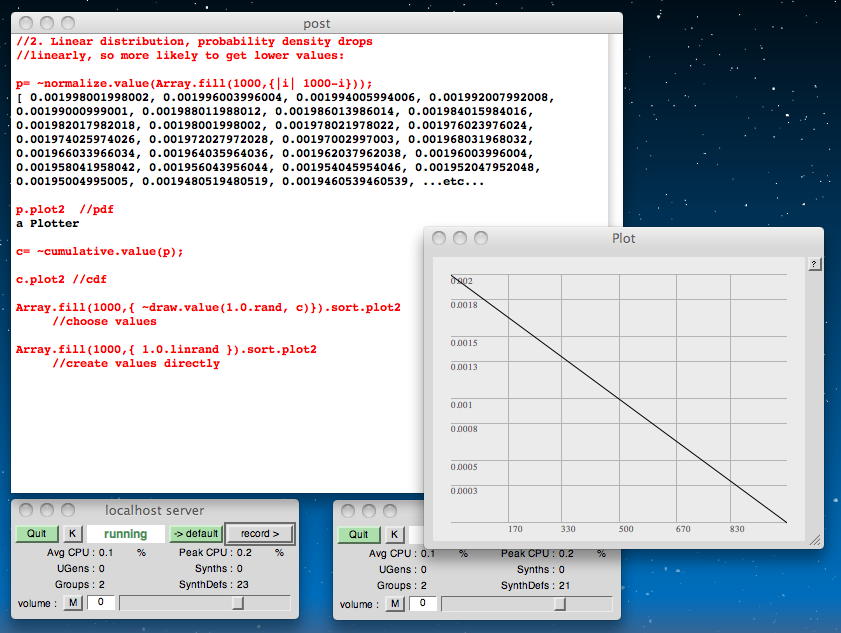Image resolution: width=841 pixels, height=633 pixels.
Task: Click the help question-mark button in Plot window
Action: 814,264
